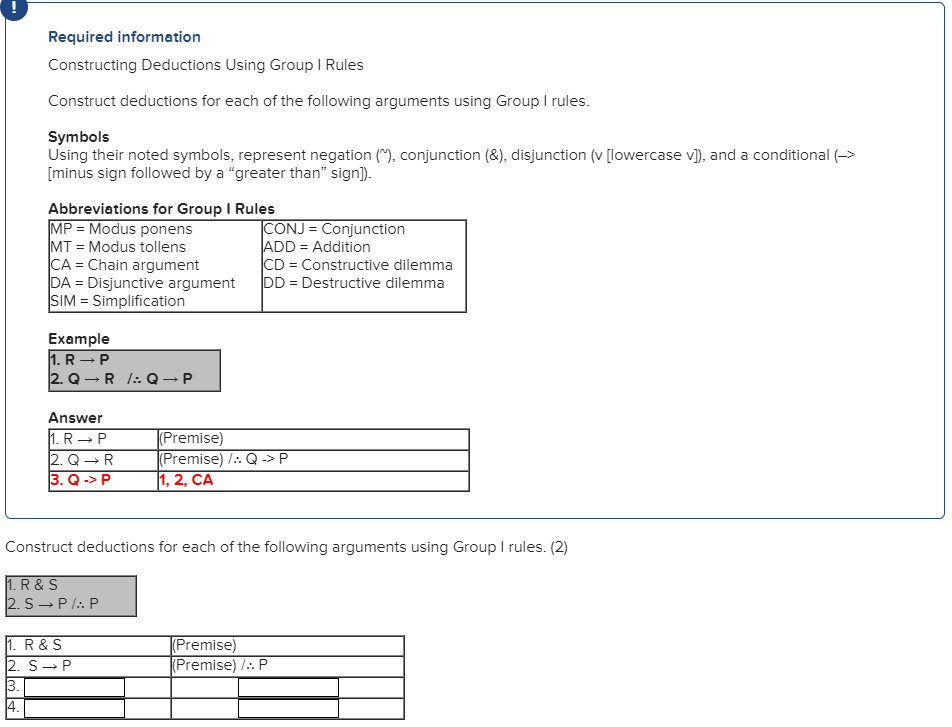Select the premise '2. S → P' row
The height and width of the screenshot is (727, 952).
87,665
